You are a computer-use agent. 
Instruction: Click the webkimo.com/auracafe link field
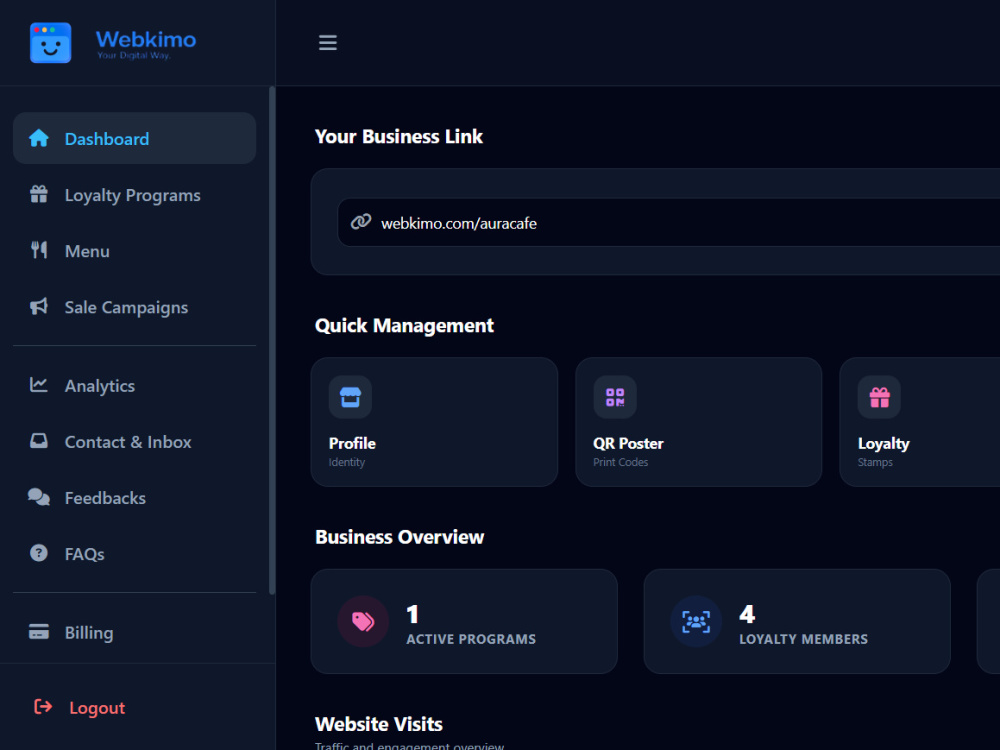[668, 222]
